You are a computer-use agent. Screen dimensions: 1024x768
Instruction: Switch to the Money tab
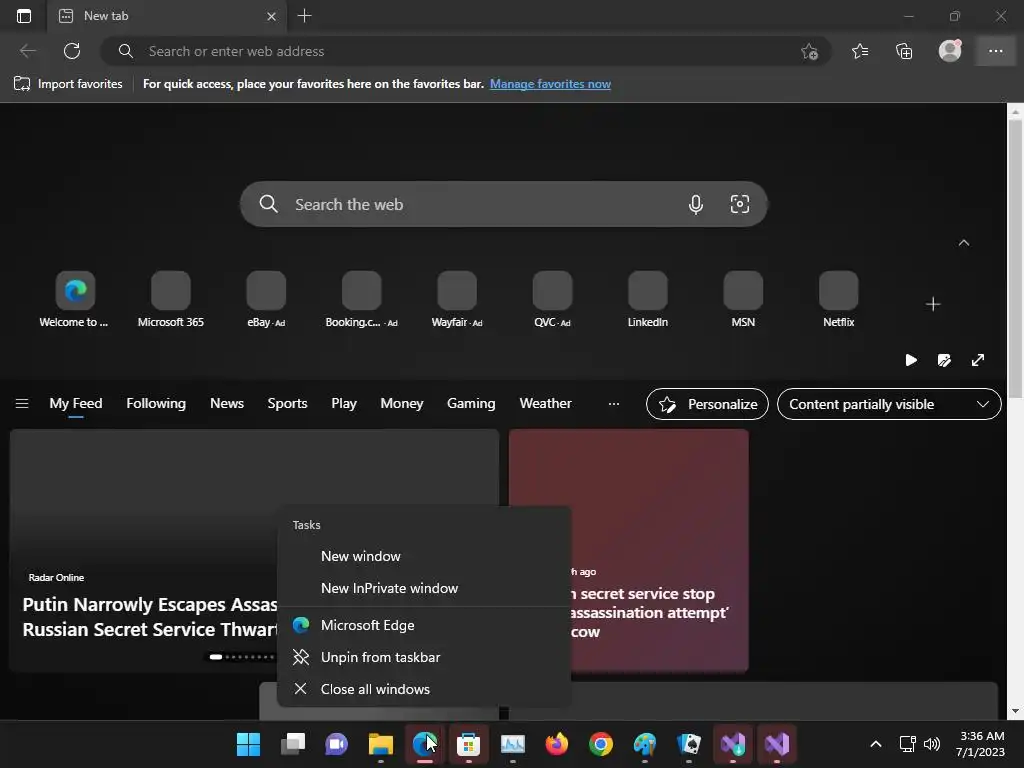(x=402, y=404)
